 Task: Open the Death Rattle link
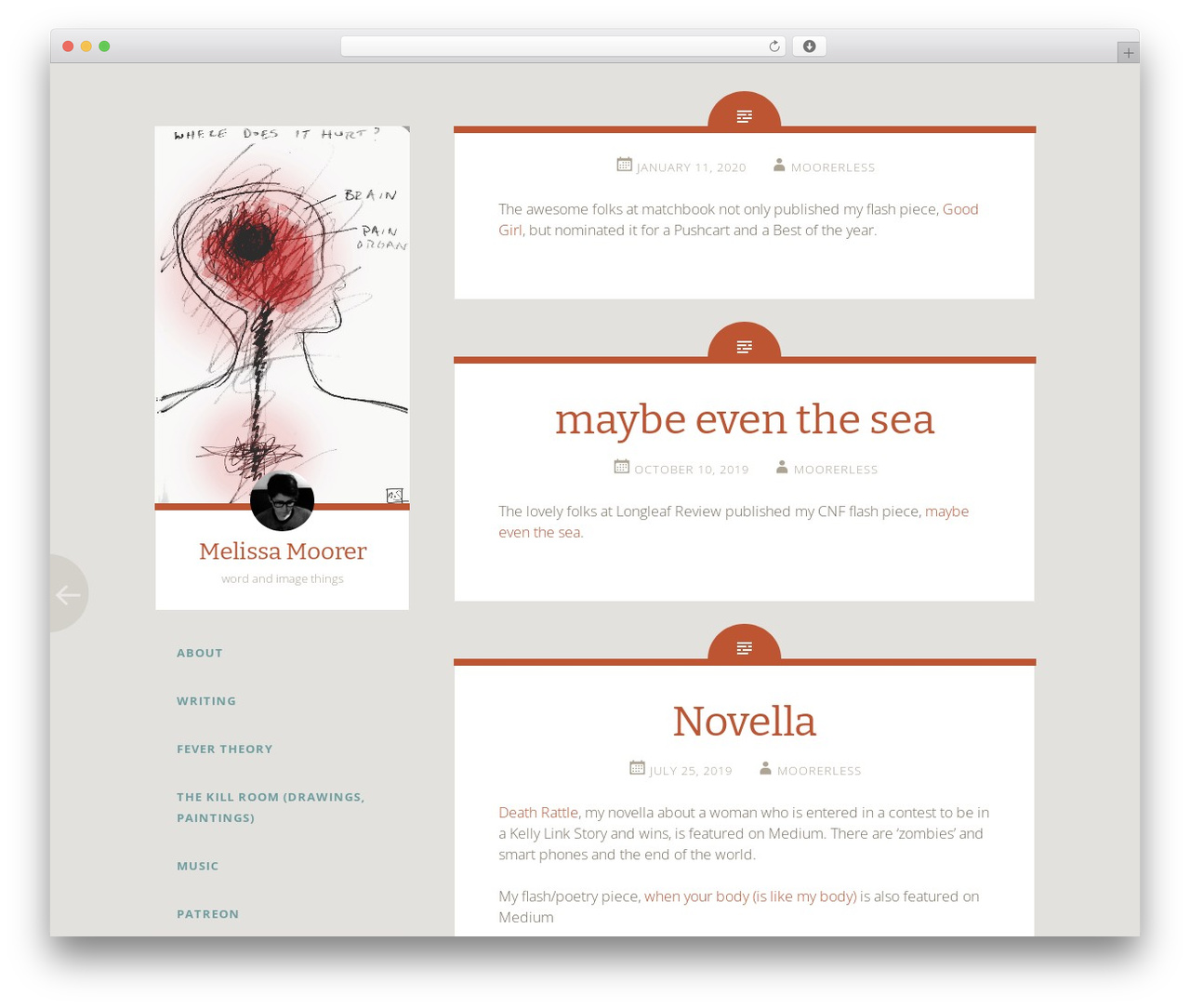pos(538,813)
